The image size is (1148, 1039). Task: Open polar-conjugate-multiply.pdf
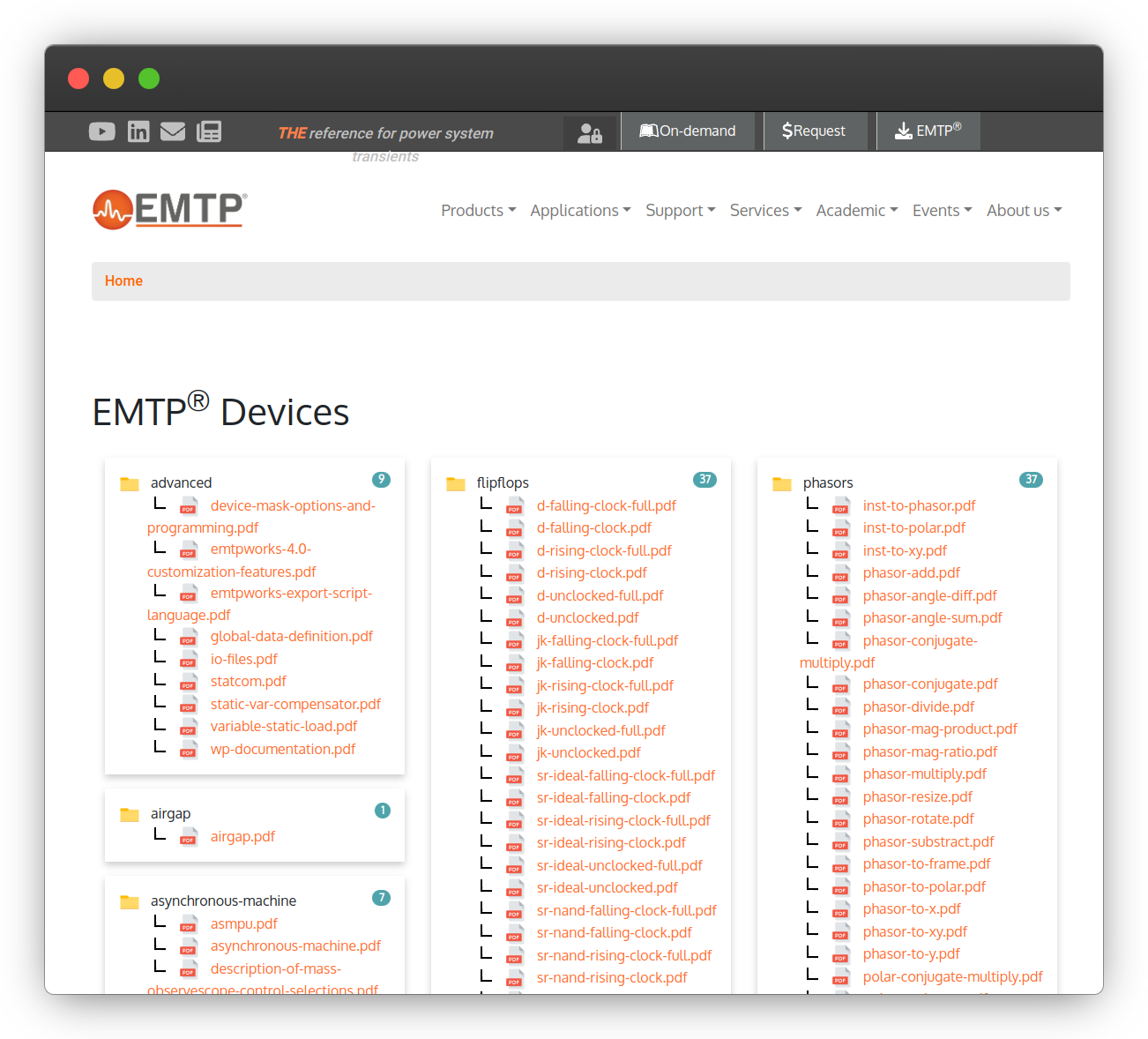point(953,977)
